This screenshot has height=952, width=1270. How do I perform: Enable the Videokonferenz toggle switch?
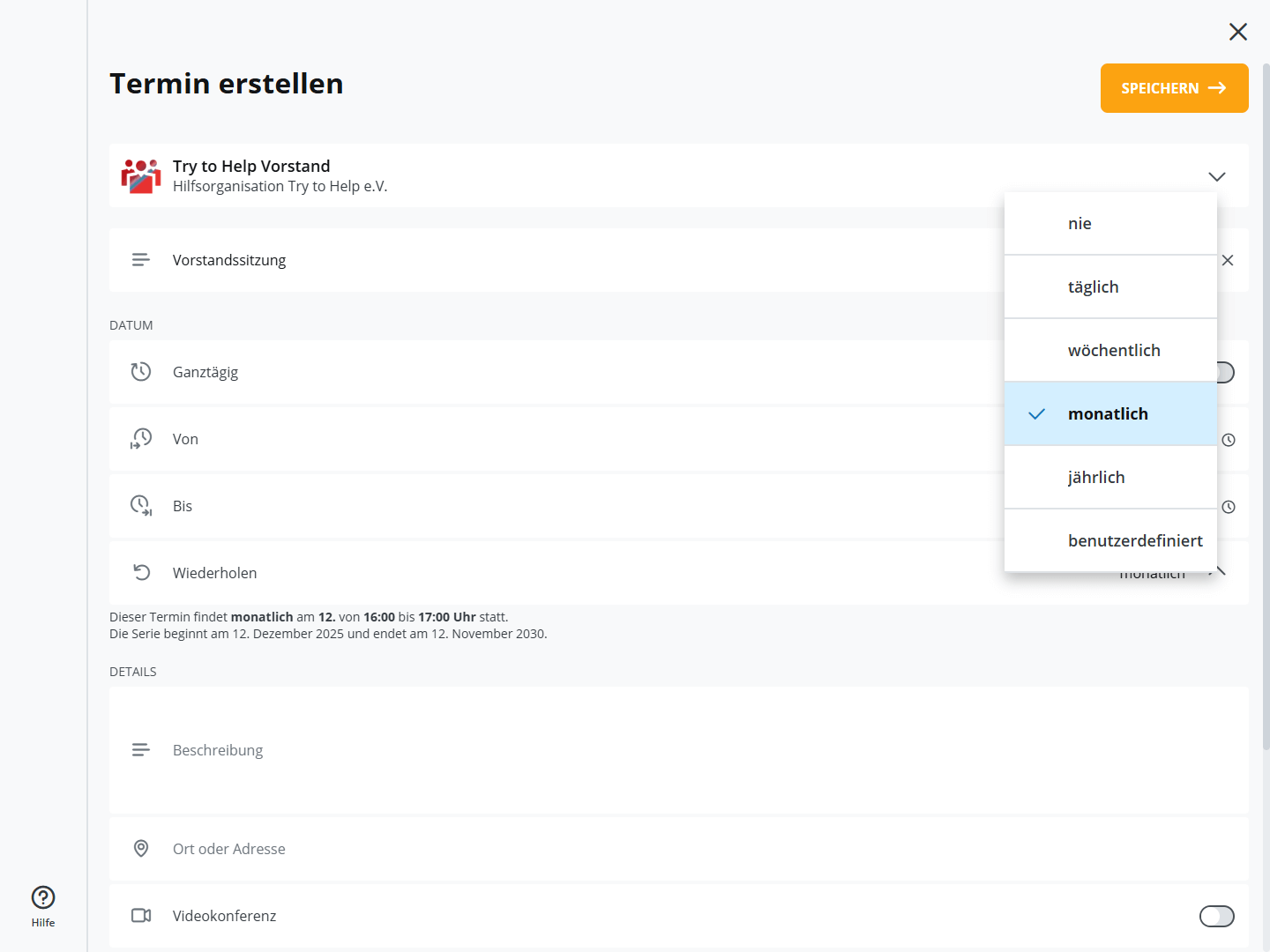pos(1216,917)
